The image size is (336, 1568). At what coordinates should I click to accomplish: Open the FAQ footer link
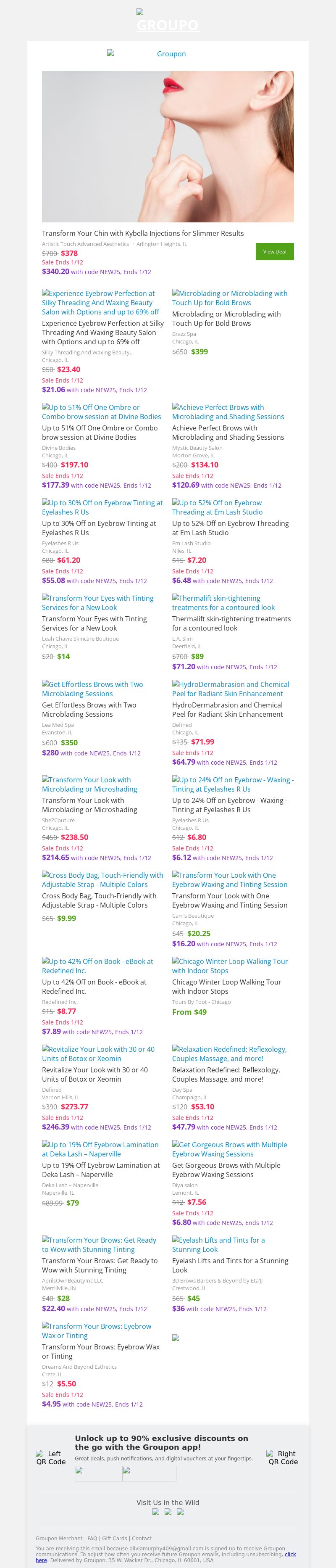click(92, 1538)
